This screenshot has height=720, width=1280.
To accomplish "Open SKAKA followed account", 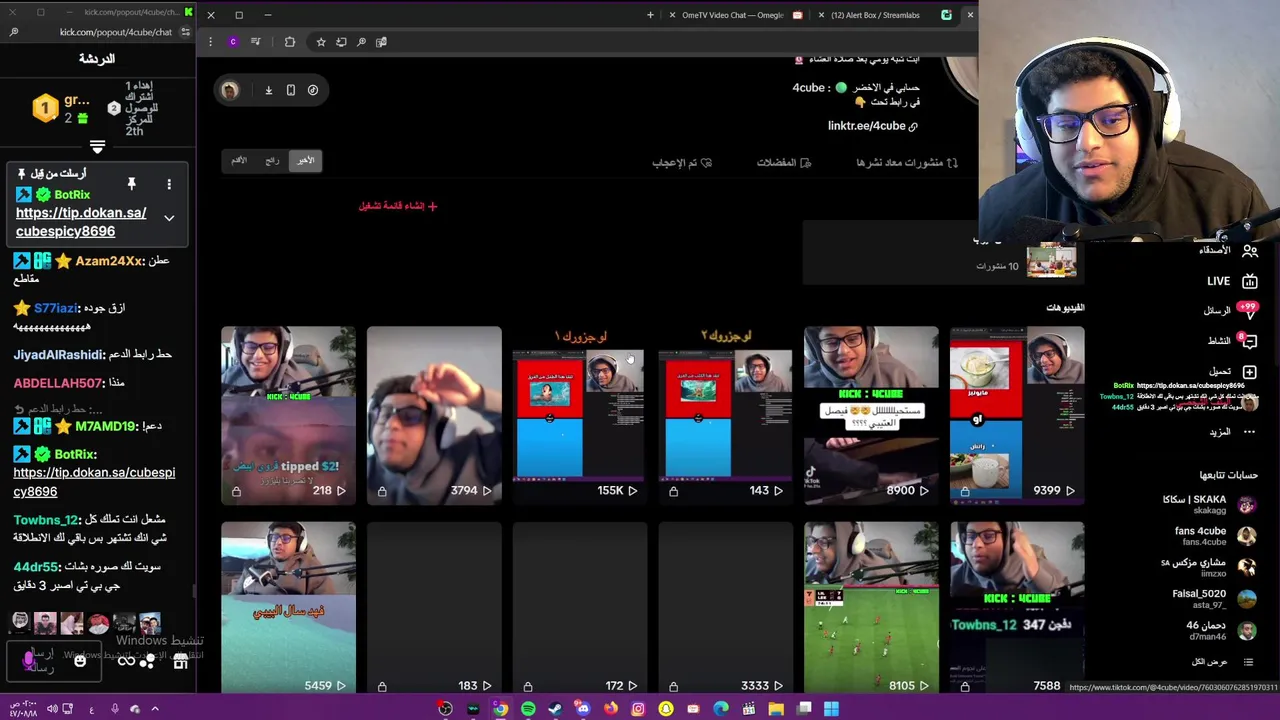I will click(1210, 505).
